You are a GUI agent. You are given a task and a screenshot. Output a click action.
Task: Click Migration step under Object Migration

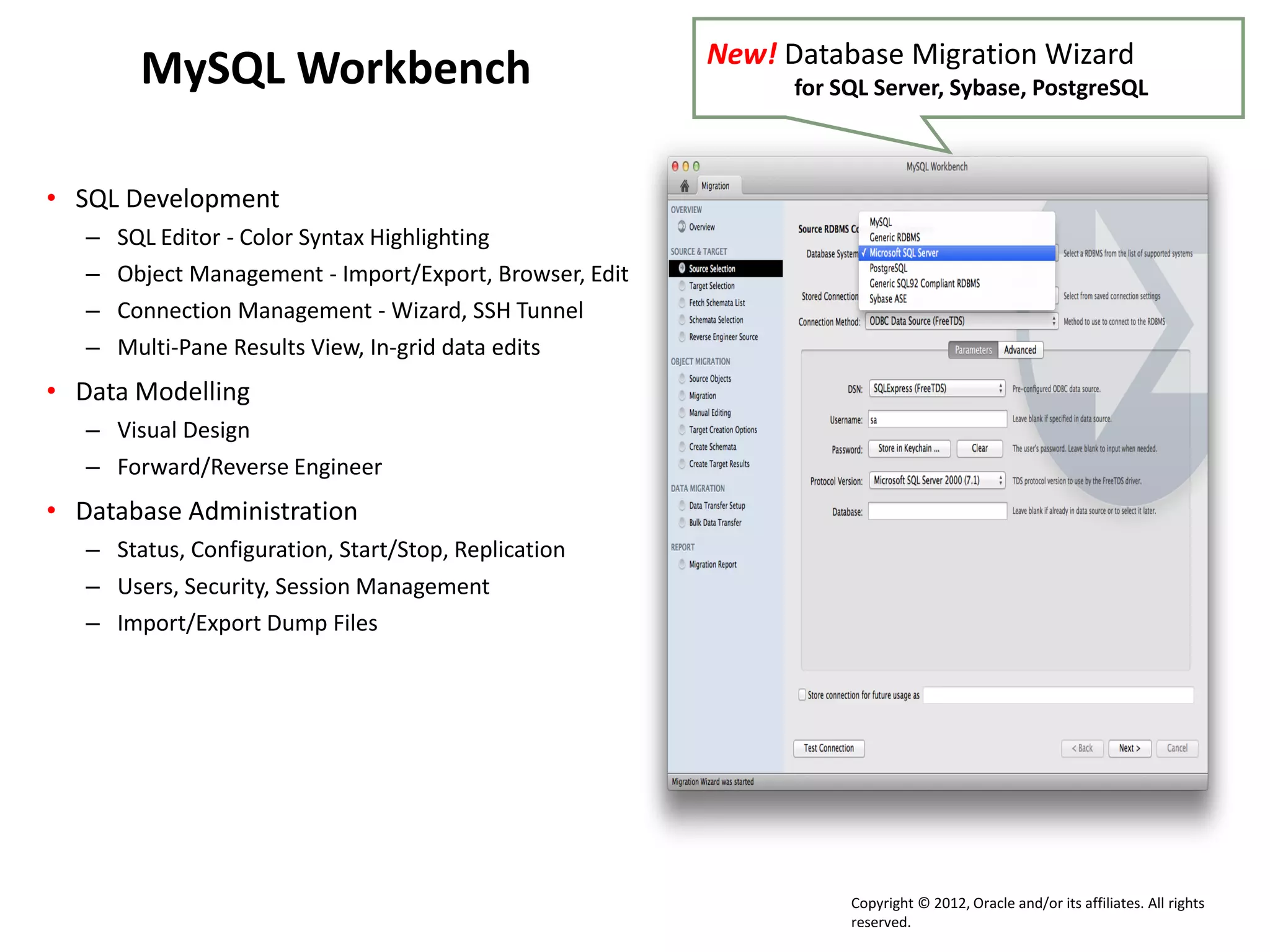click(703, 395)
